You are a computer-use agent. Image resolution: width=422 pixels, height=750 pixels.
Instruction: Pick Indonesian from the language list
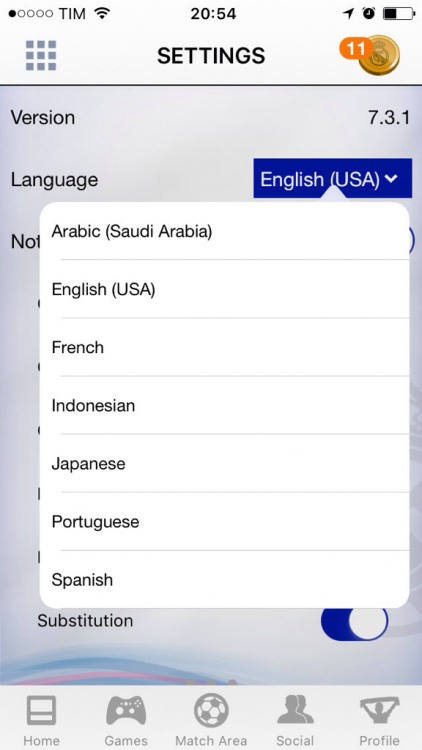(x=224, y=406)
